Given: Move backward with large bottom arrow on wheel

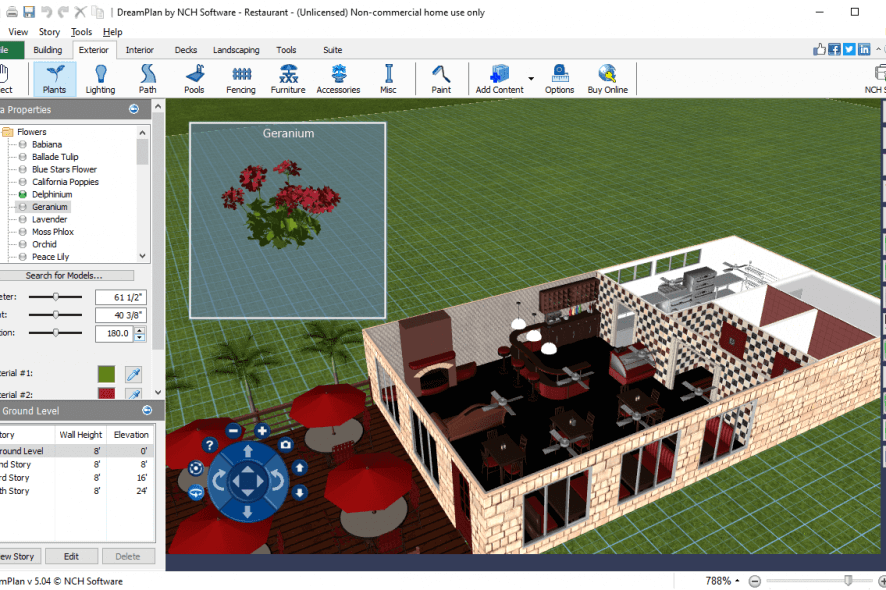Looking at the screenshot, I should click(x=247, y=511).
